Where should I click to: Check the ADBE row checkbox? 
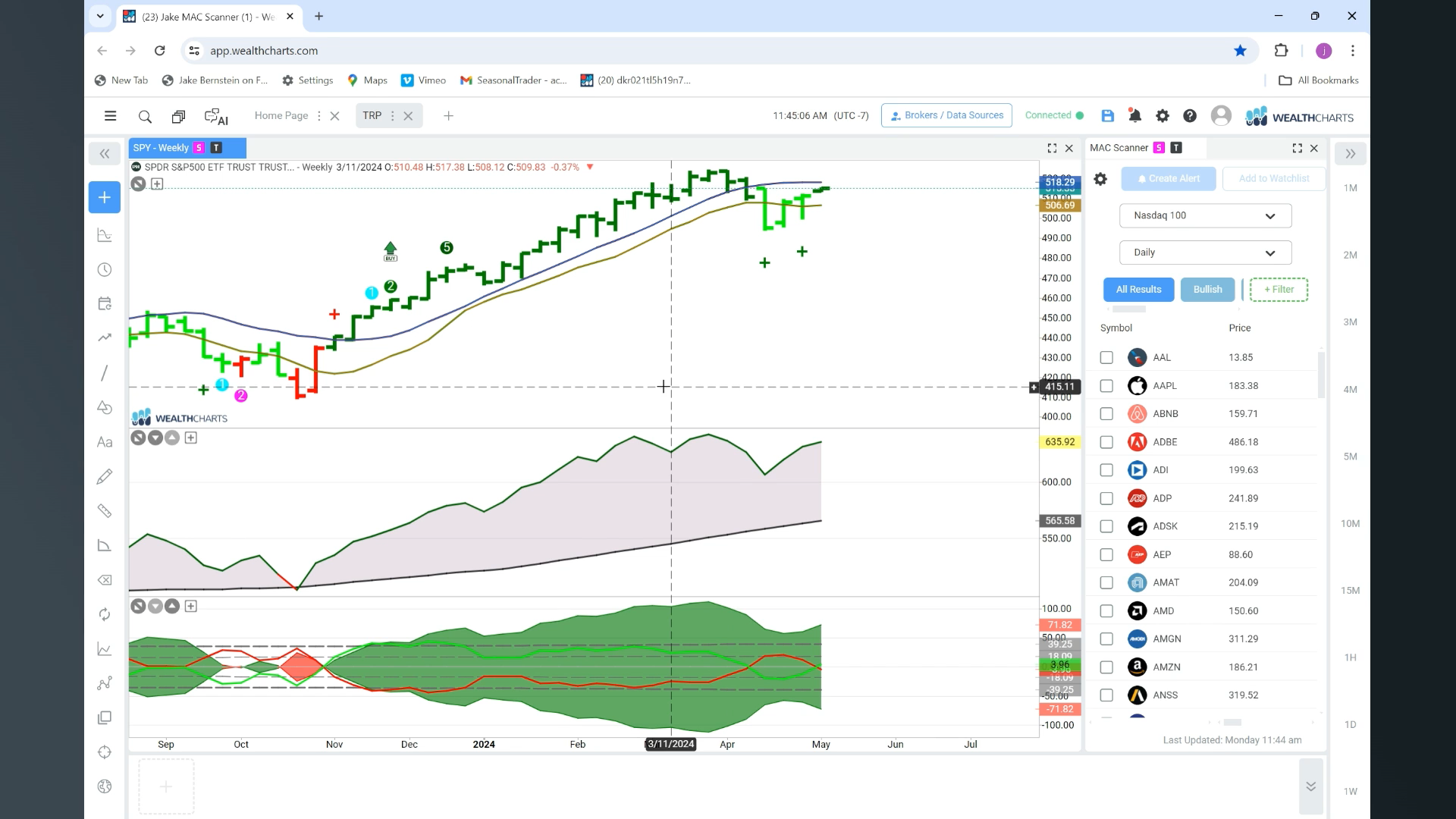[x=1106, y=442]
